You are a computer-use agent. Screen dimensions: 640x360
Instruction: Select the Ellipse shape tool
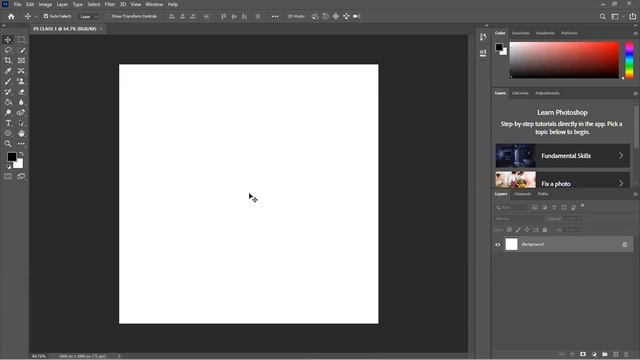(x=8, y=133)
